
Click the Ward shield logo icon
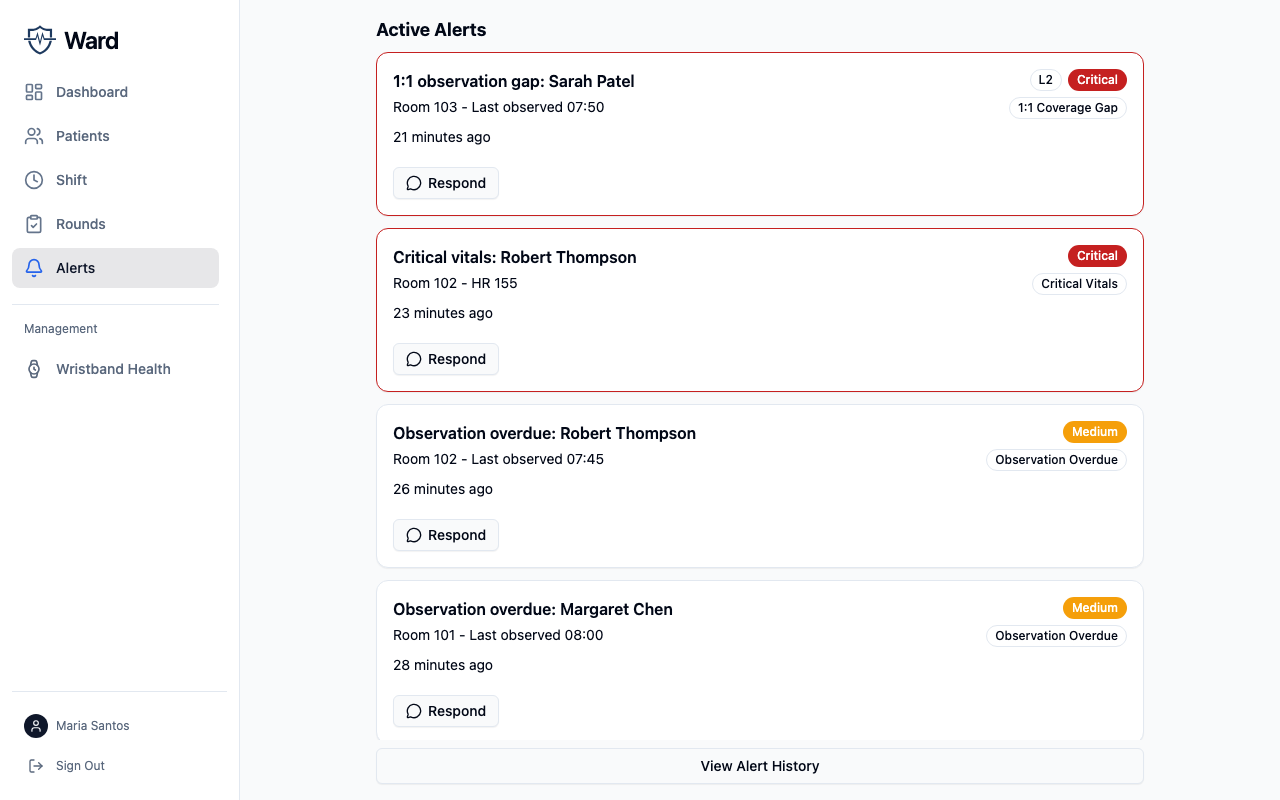click(39, 40)
